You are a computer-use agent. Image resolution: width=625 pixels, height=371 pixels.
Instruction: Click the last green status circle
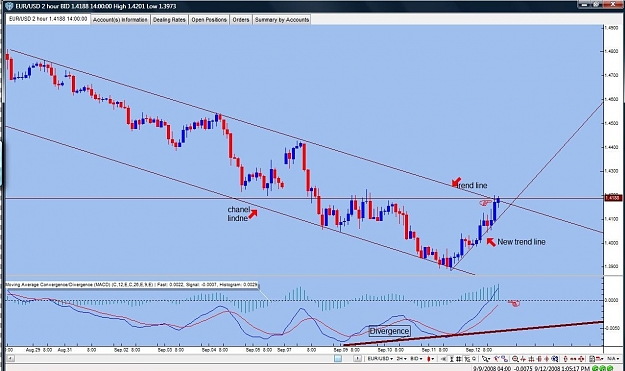pyautogui.click(x=610, y=368)
